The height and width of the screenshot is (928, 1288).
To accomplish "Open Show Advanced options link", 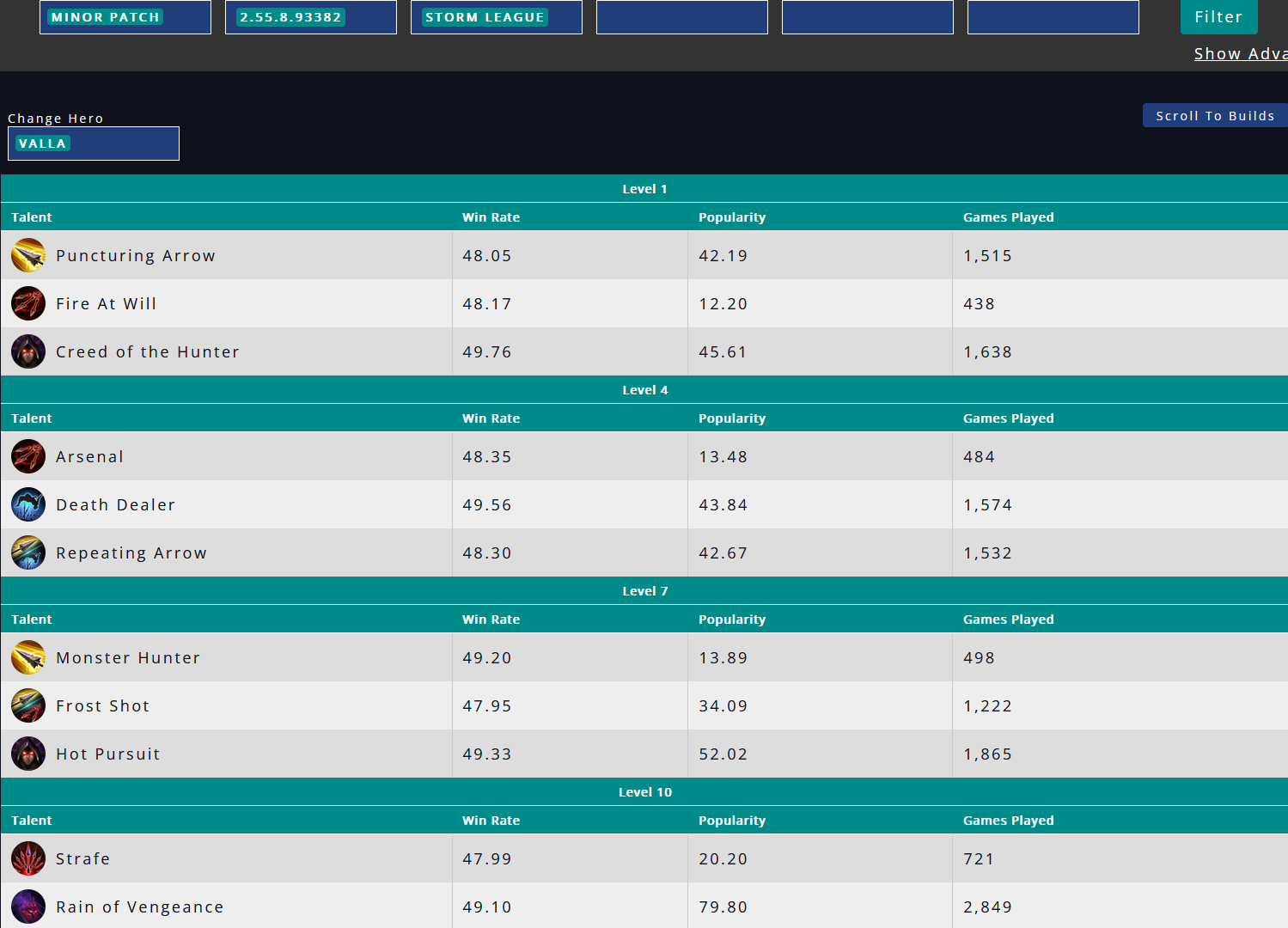I will [x=1241, y=53].
